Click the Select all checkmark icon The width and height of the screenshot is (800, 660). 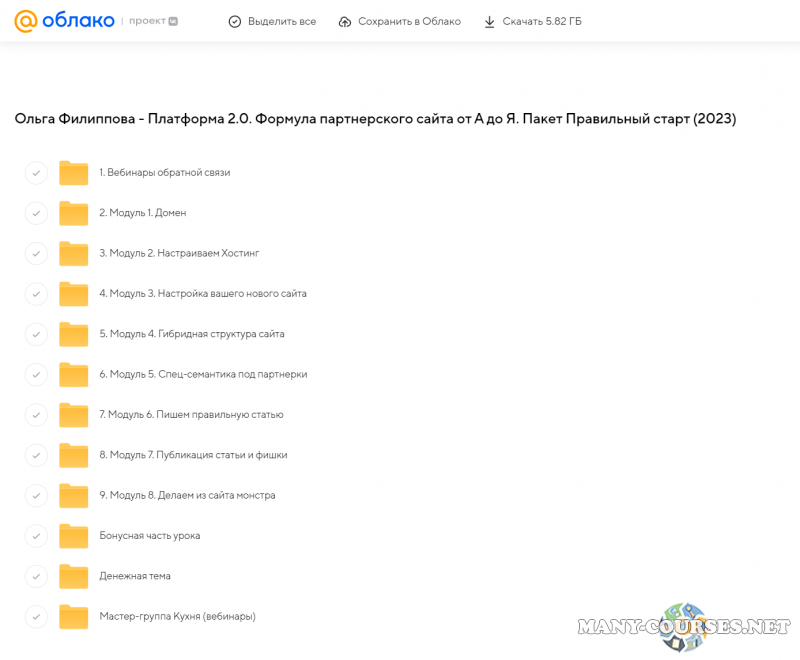click(235, 21)
